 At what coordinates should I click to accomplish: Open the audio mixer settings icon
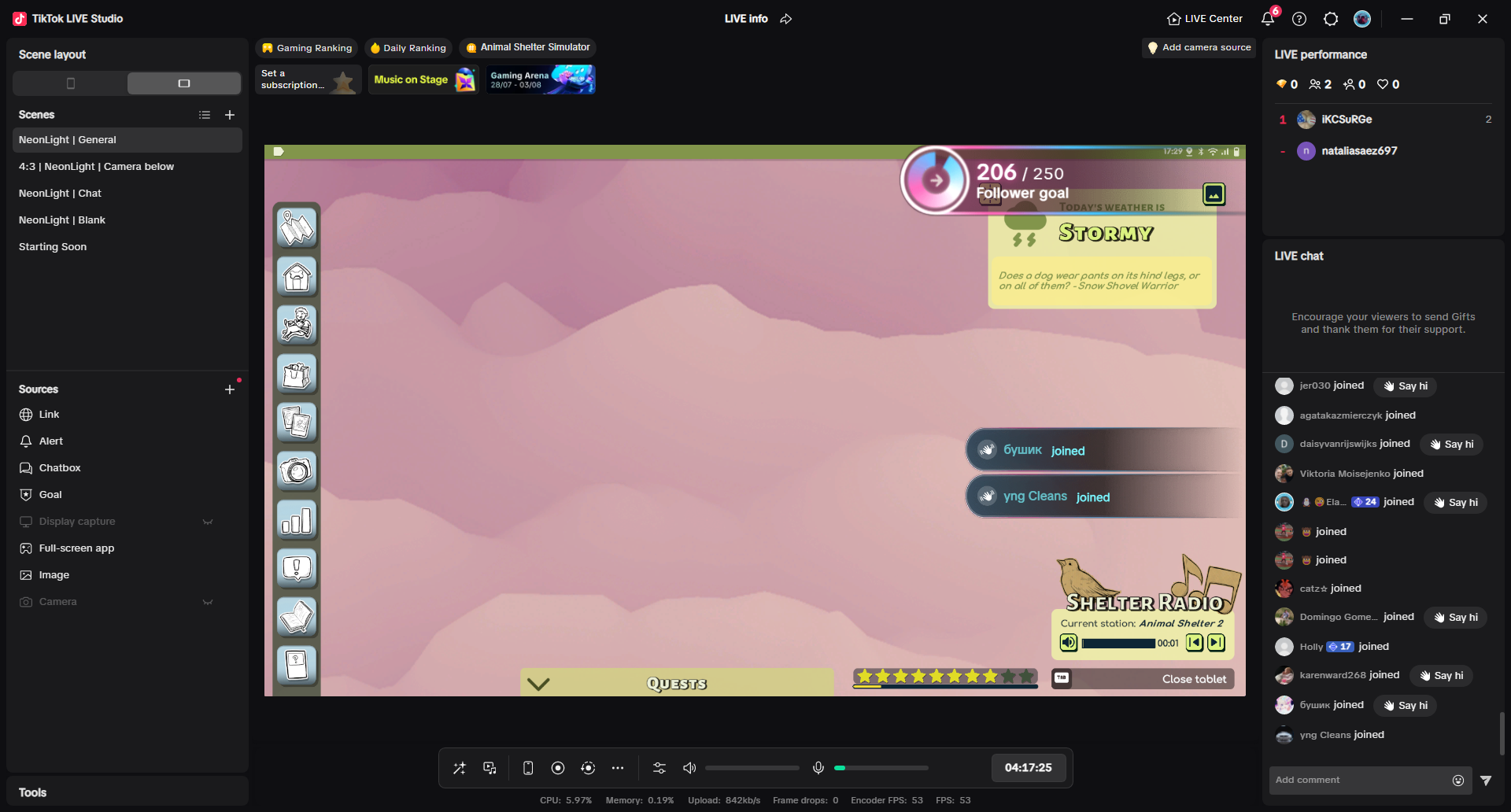click(659, 768)
